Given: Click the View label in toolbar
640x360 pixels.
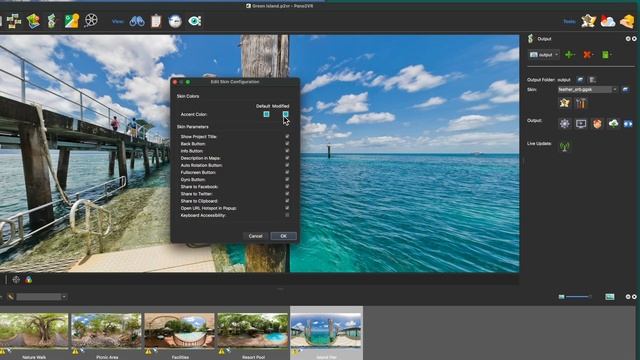Looking at the screenshot, I should (118, 21).
